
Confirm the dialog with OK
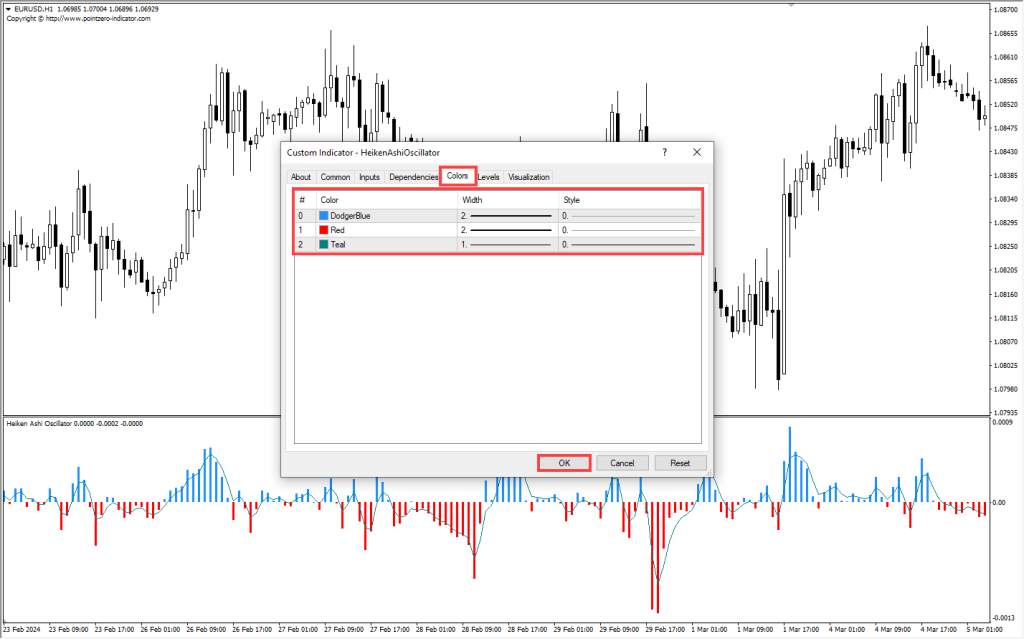point(564,463)
